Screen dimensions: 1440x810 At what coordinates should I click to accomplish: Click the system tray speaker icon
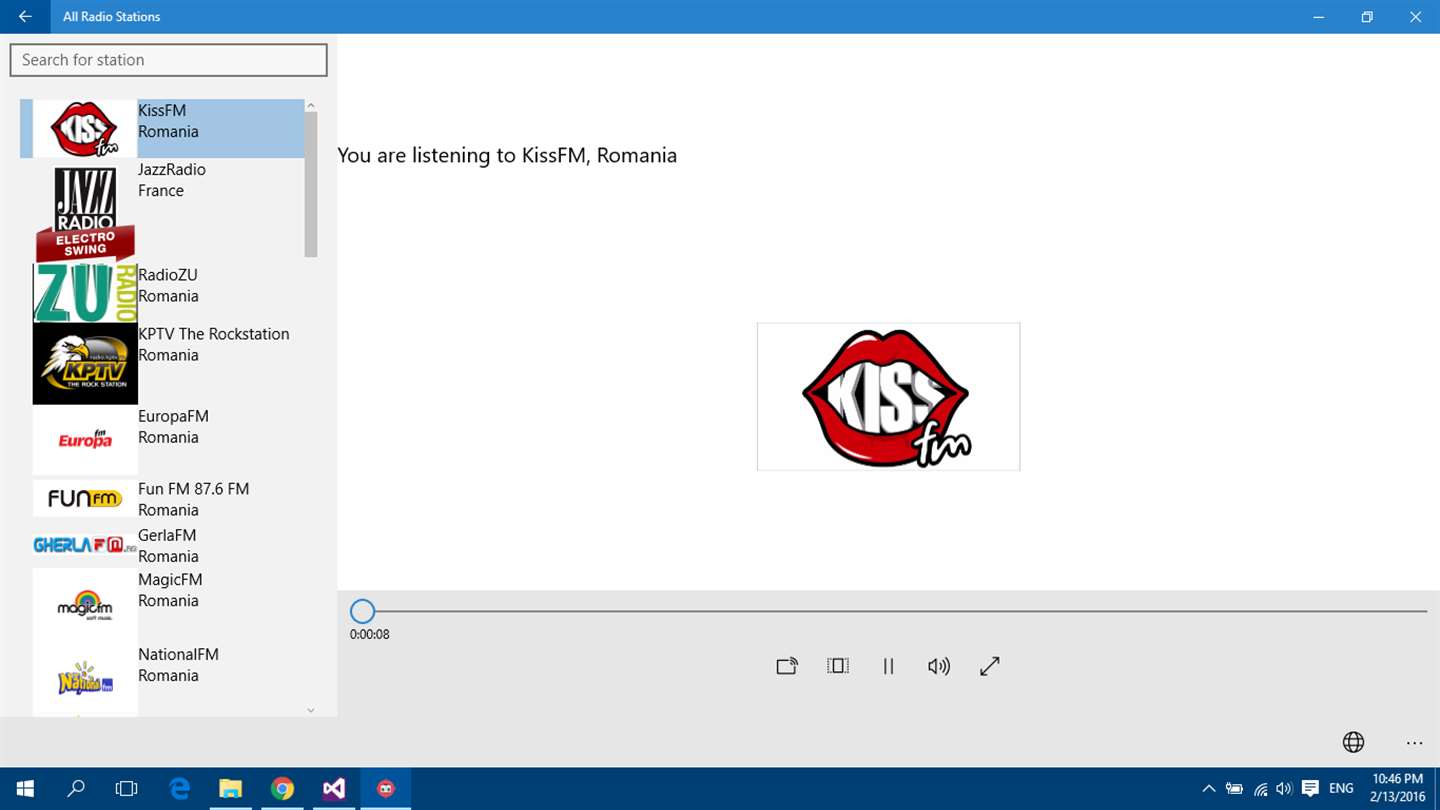coord(1285,789)
